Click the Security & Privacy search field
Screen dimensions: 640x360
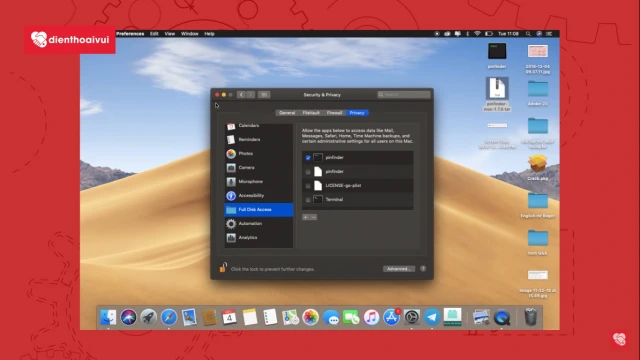pyautogui.click(x=404, y=95)
